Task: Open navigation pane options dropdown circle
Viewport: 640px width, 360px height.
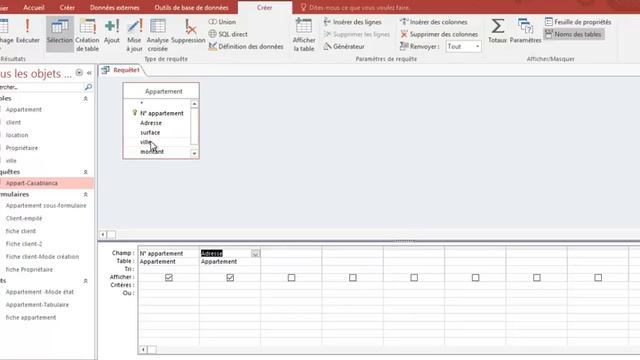Action: click(79, 73)
